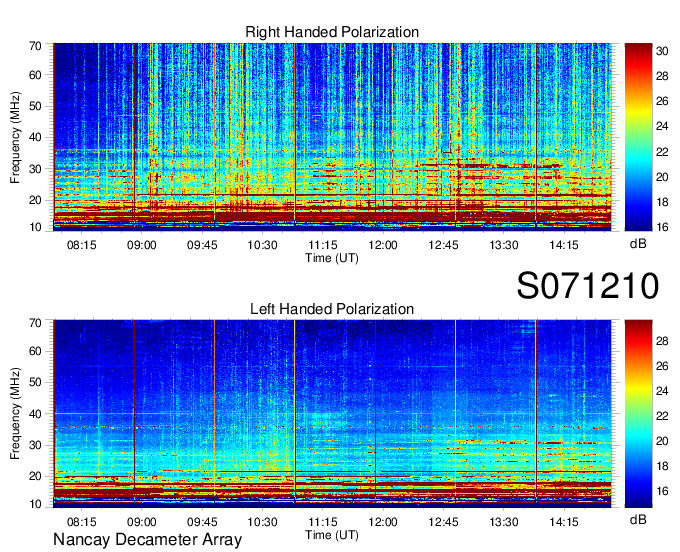This screenshot has width=680, height=552.
Task: Click 08:15 time tick of Right Handed plot
Action: pos(82,245)
